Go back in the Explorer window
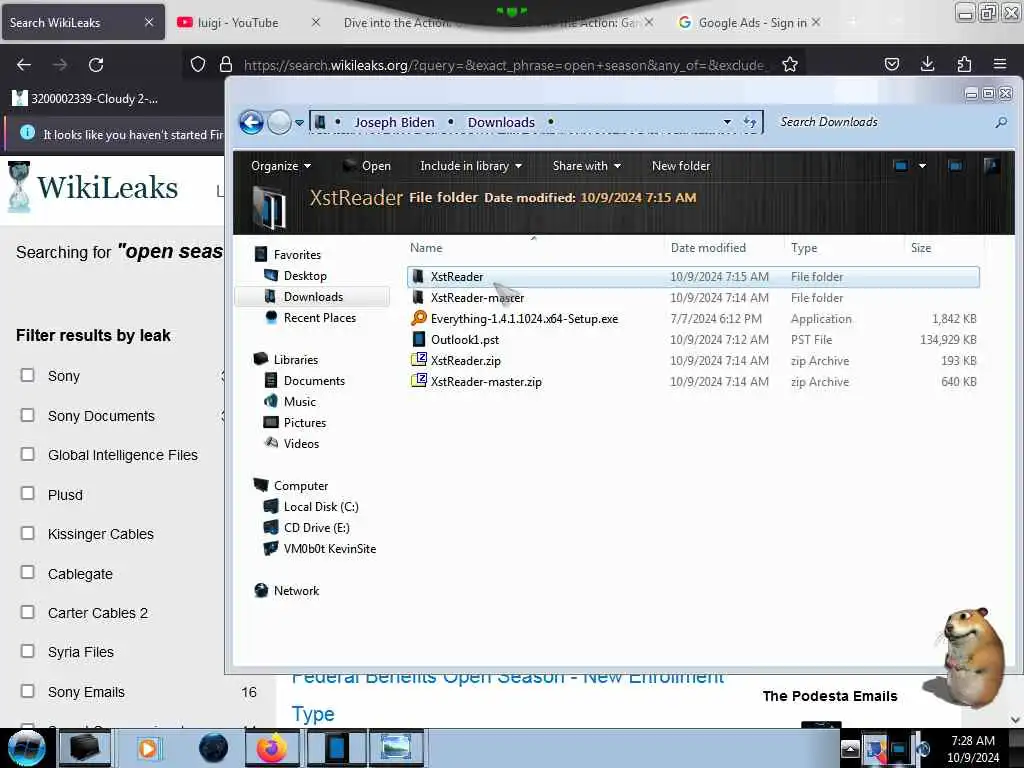The image size is (1024, 768). [x=251, y=122]
